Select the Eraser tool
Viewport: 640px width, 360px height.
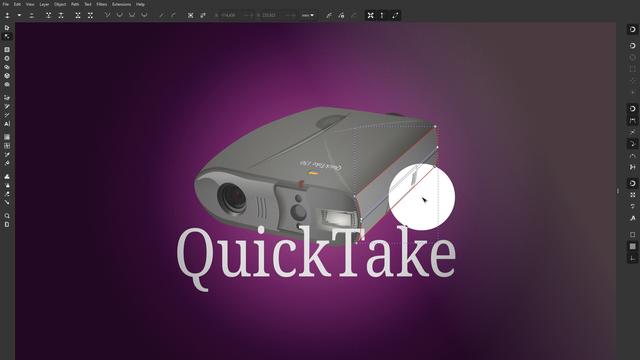[7, 194]
